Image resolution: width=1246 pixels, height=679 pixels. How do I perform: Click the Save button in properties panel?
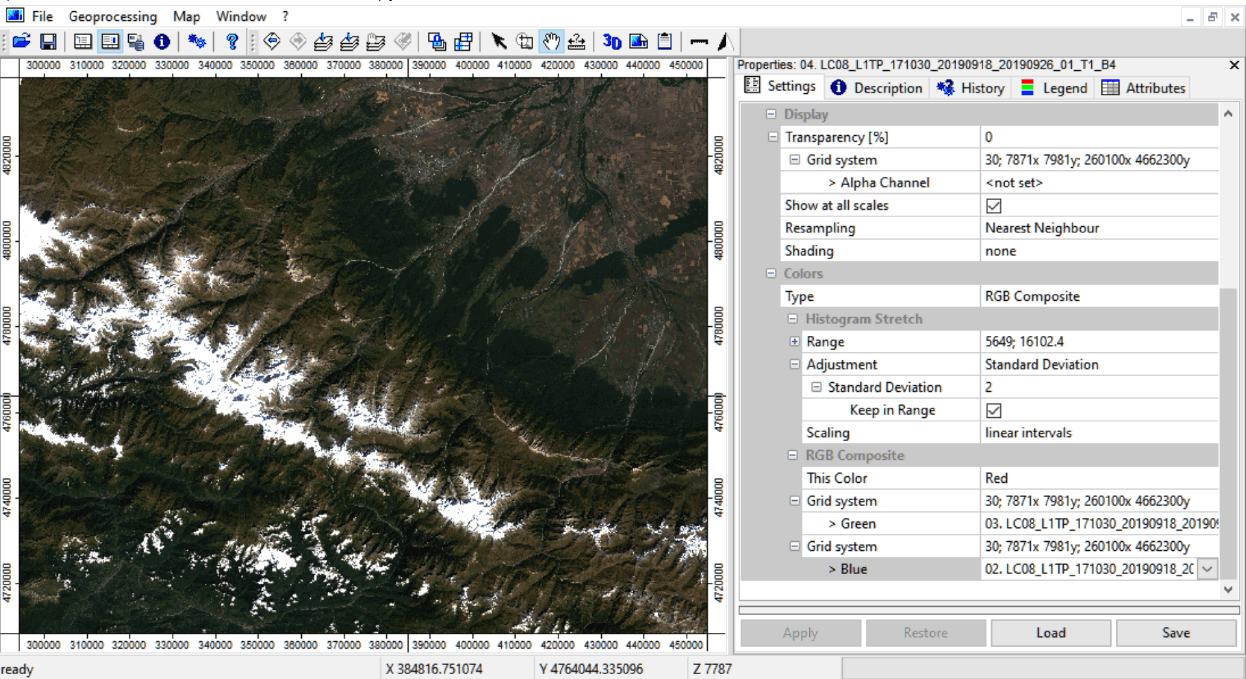[x=1175, y=633]
